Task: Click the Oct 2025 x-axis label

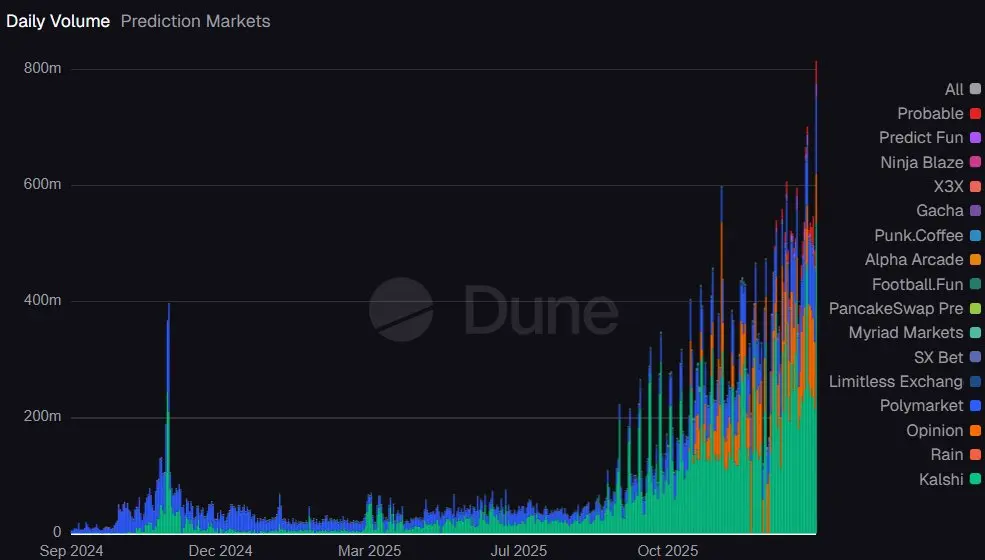Action: click(x=668, y=551)
